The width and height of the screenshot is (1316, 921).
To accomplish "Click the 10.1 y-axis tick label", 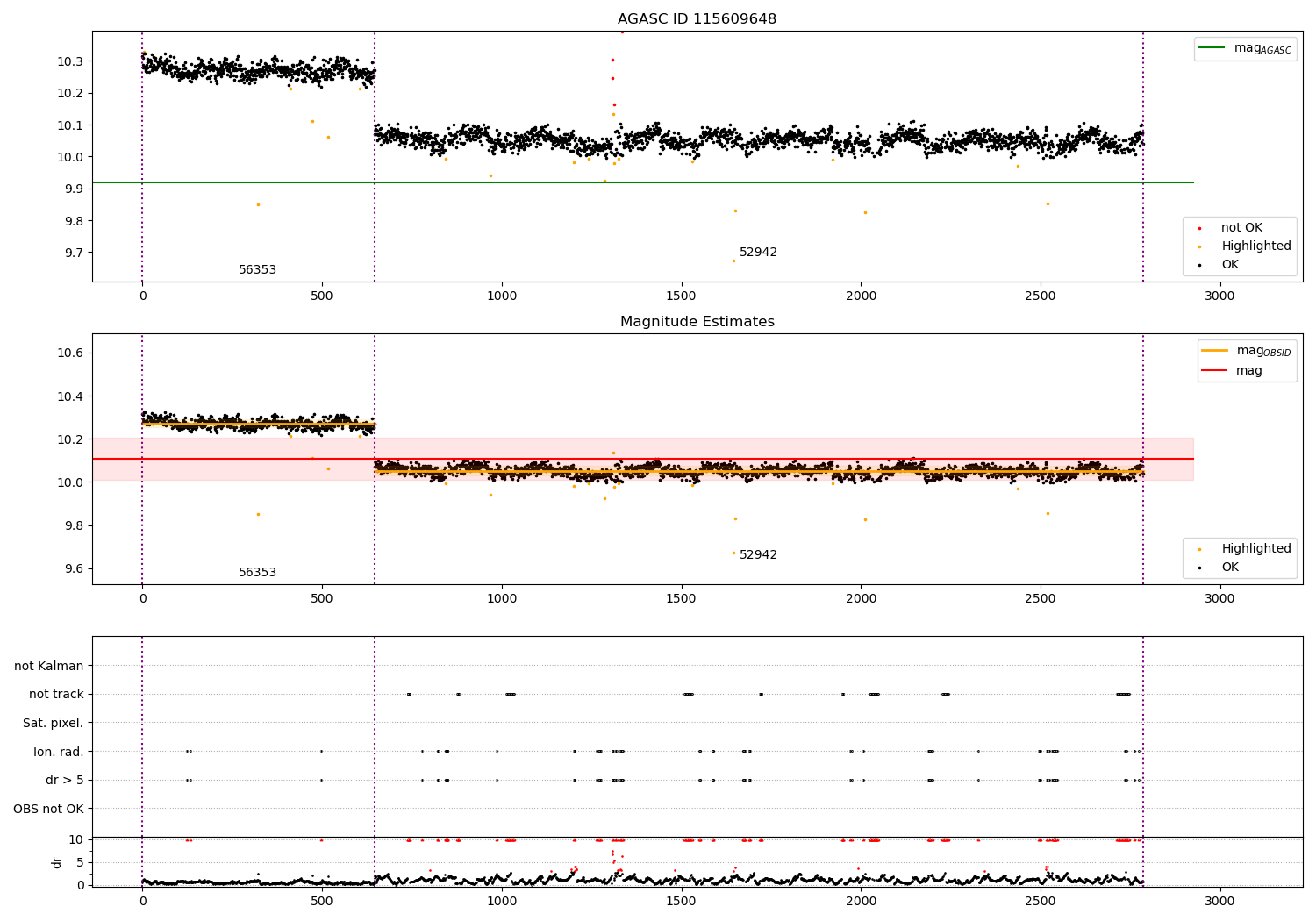I will pyautogui.click(x=70, y=125).
